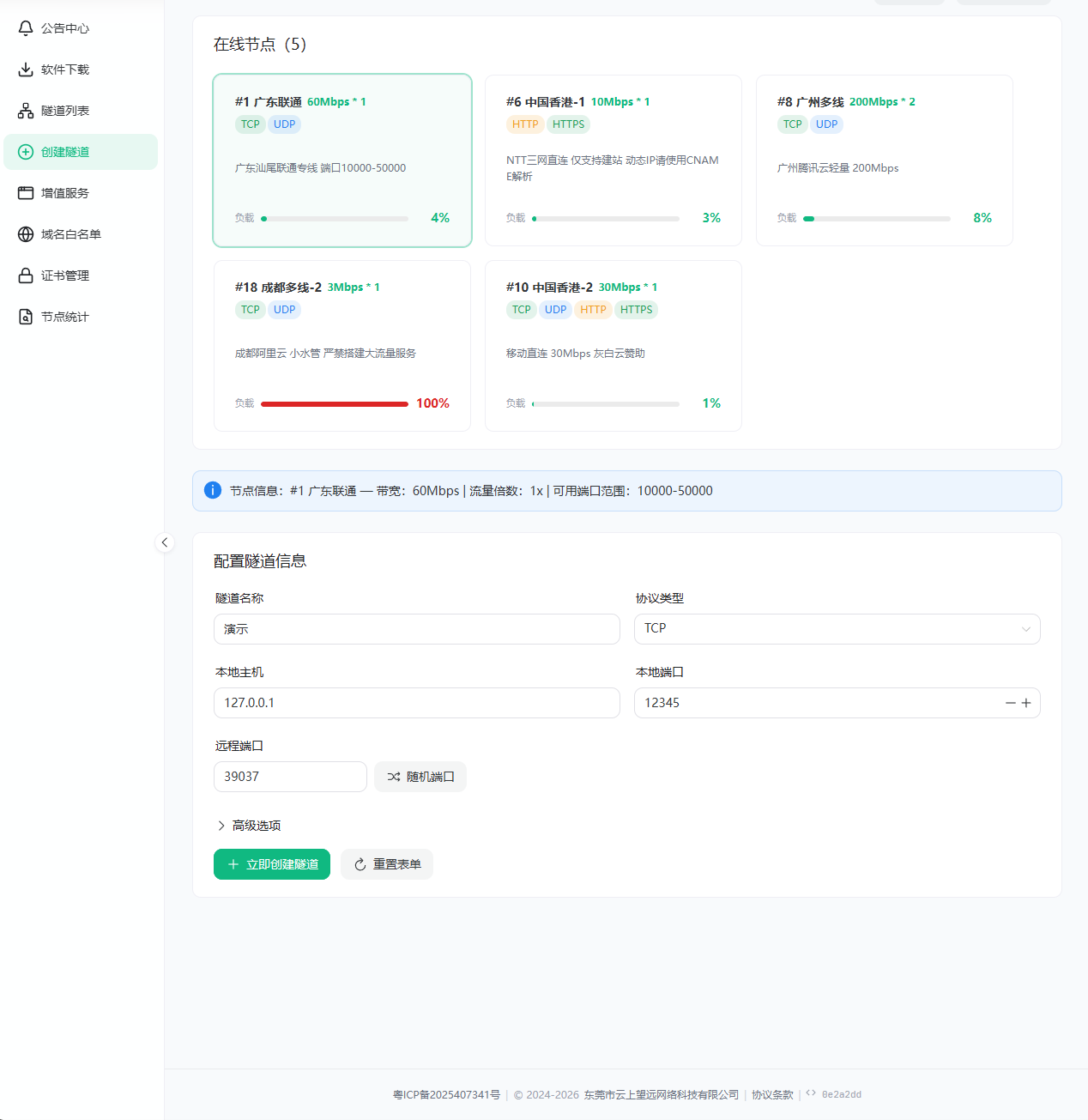Select node #8 广州多线 card
1088x1120 pixels.
[x=885, y=160]
